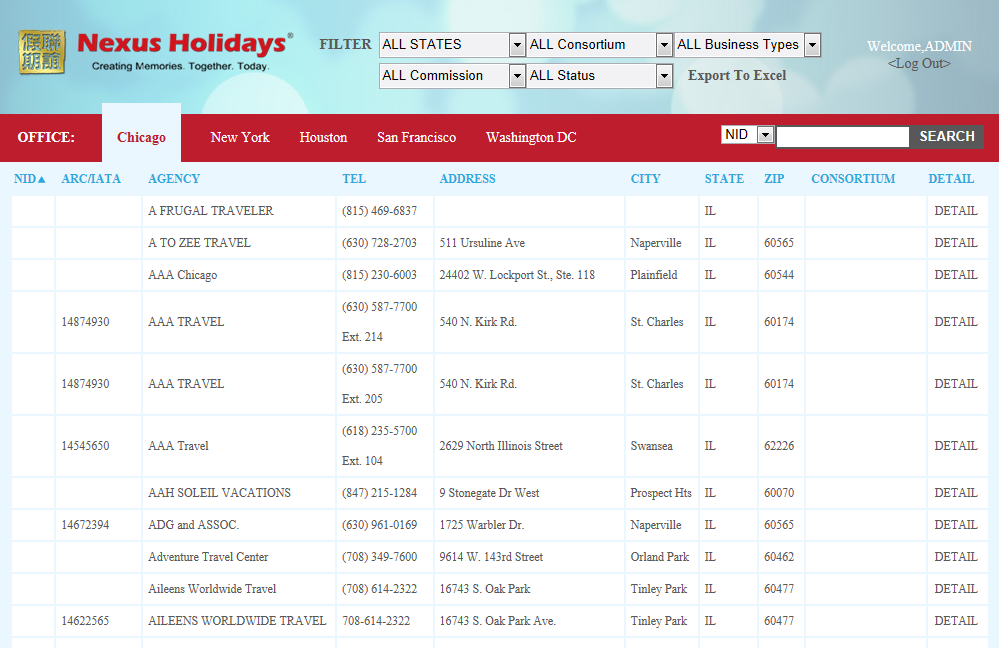This screenshot has height=648, width=999.
Task: Click agency name A FRUGAL TRAVELER
Action: pos(211,211)
